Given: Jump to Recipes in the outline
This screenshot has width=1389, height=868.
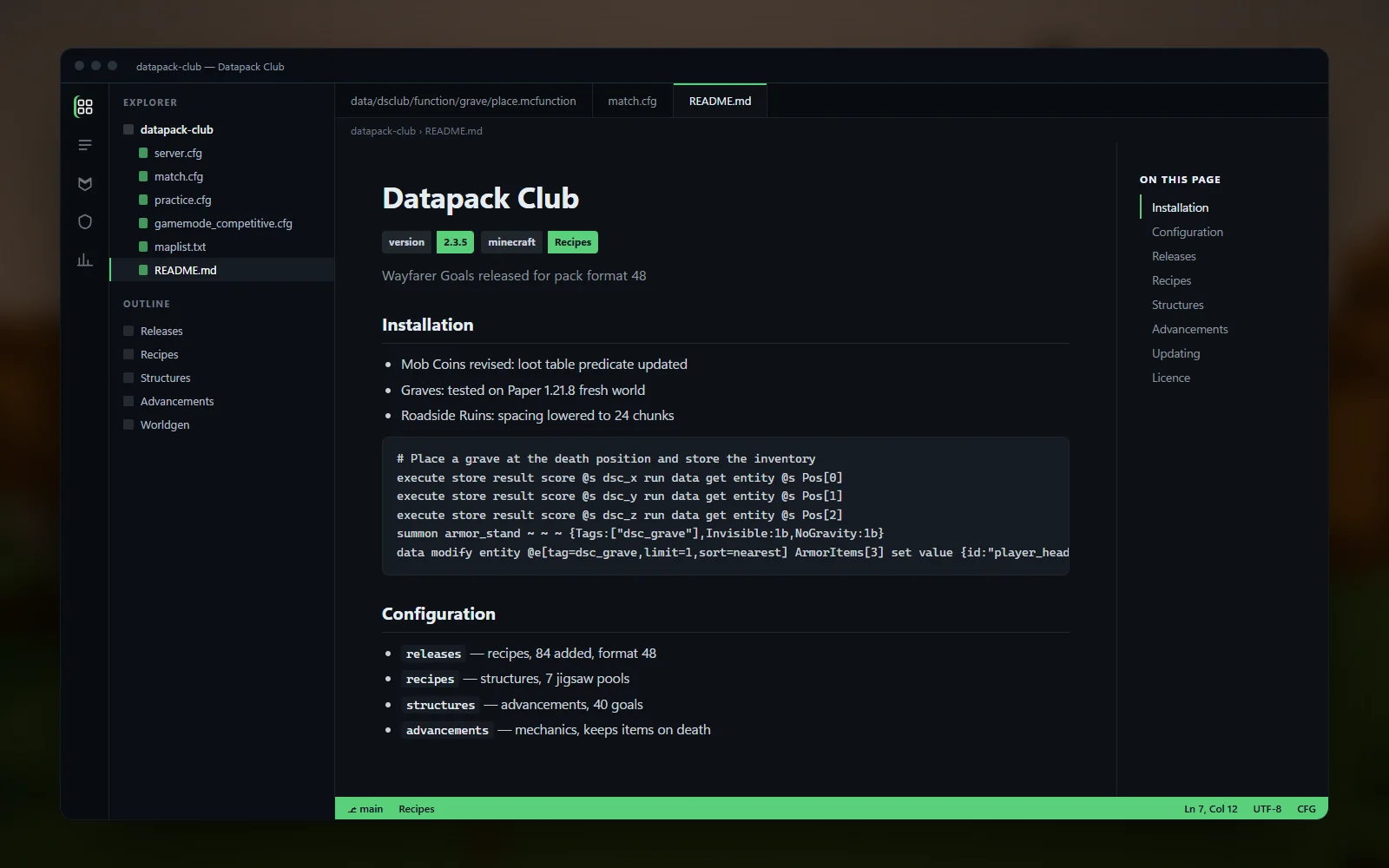Looking at the screenshot, I should coord(222,354).
